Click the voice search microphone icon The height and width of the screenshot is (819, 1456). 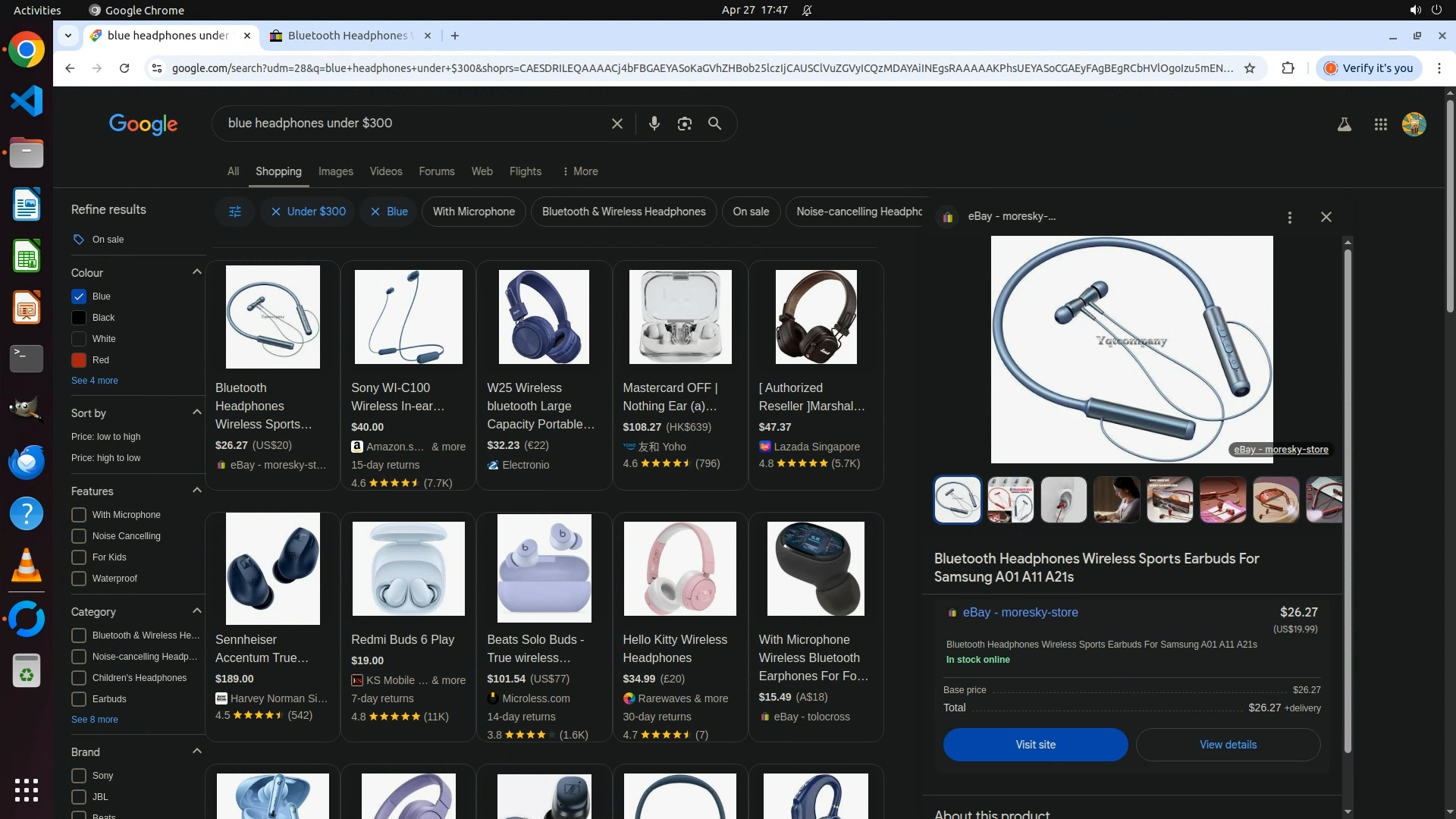coord(654,124)
